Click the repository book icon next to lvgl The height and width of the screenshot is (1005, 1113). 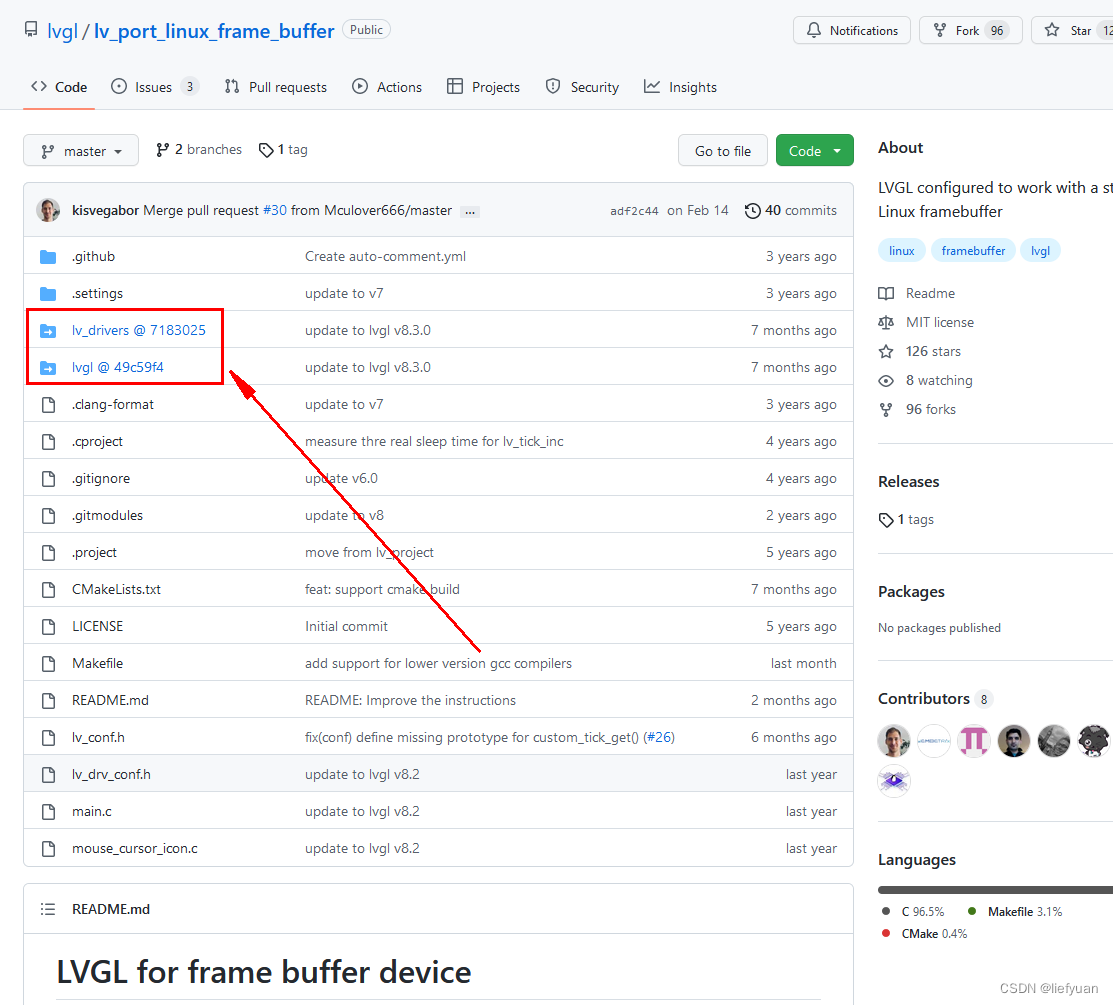(x=31, y=30)
